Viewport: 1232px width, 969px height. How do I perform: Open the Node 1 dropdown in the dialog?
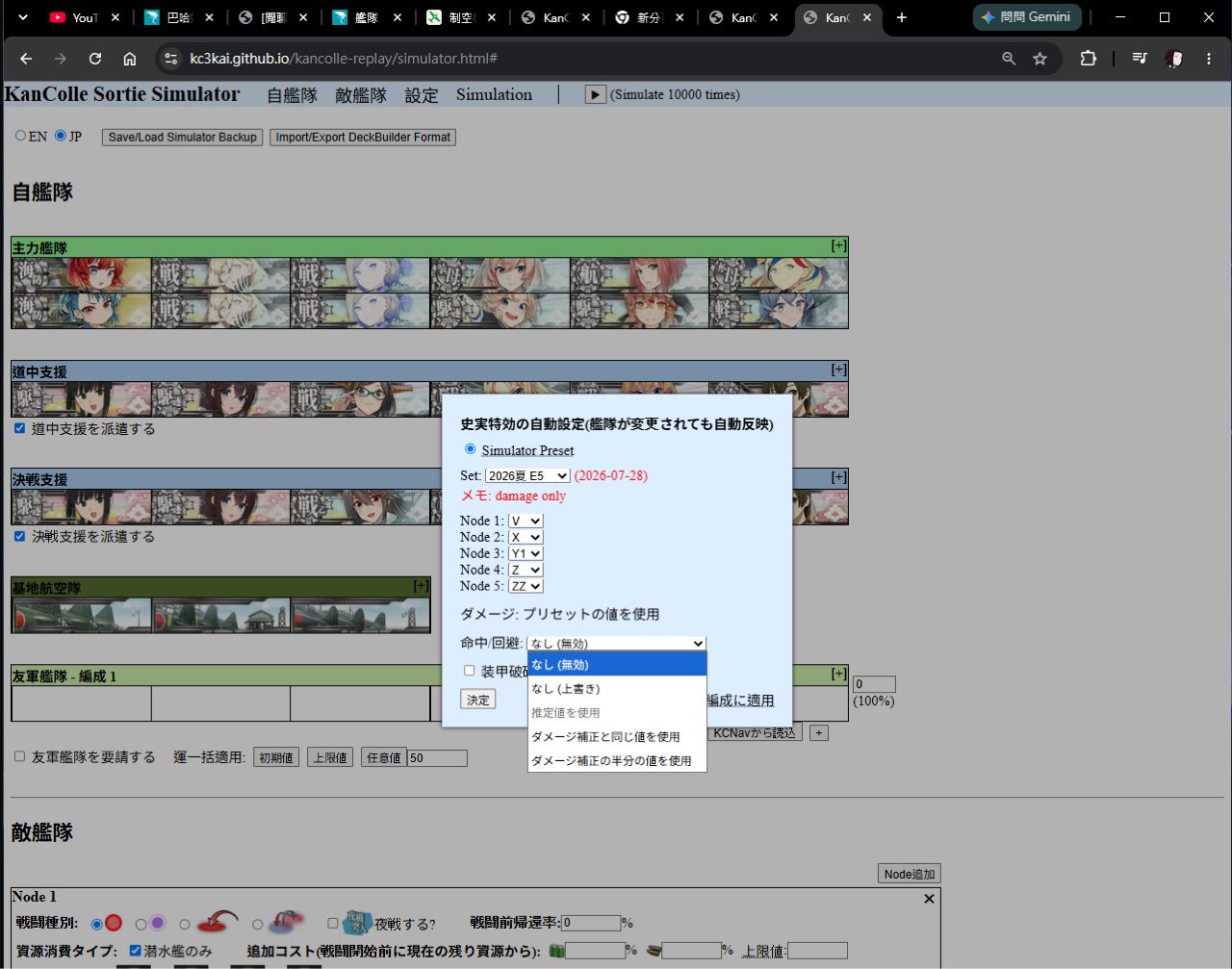(x=526, y=521)
